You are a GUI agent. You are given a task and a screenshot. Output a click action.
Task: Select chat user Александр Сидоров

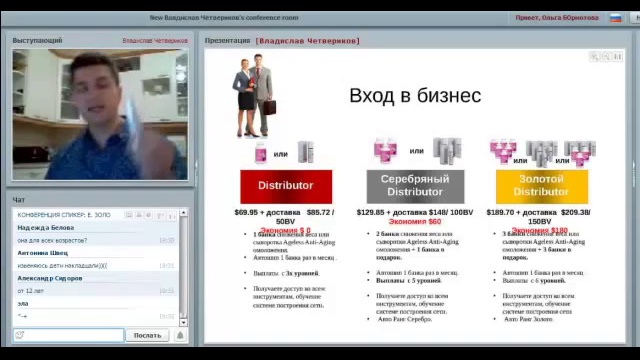tap(50, 278)
